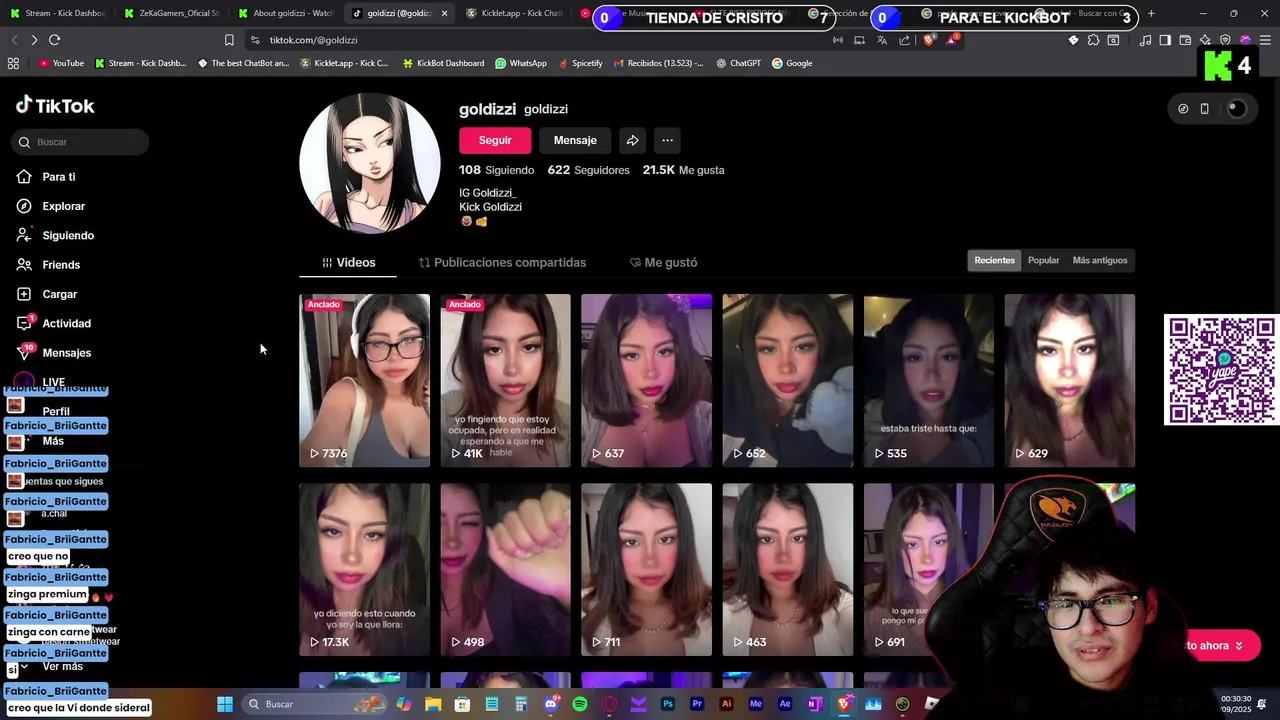The height and width of the screenshot is (720, 1280).
Task: Open the 622 Seguidores list
Action: 588,170
